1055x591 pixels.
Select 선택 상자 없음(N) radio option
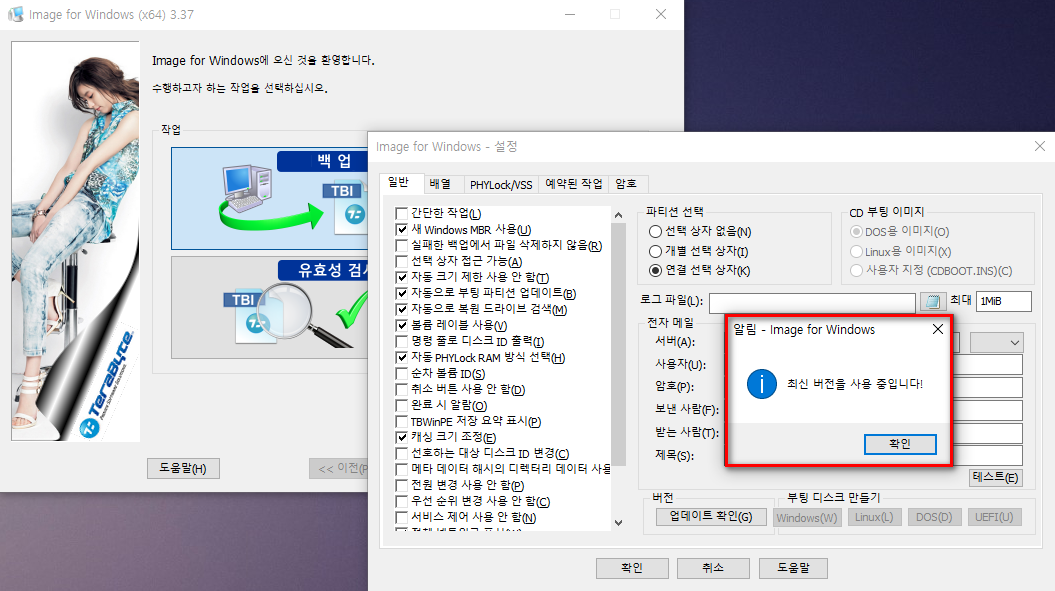pos(655,232)
